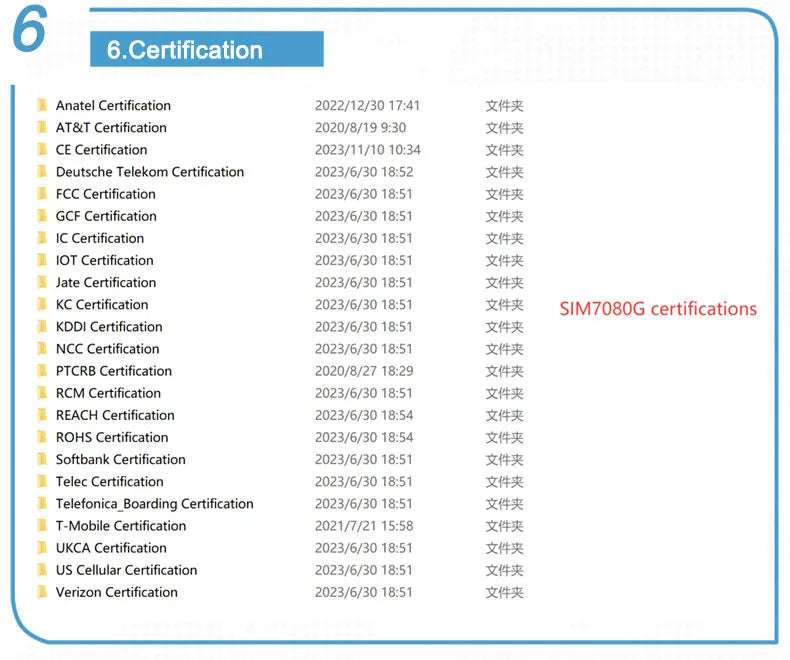Select the Telec Certification folder name
Image resolution: width=790 pixels, height=660 pixels.
[x=110, y=482]
